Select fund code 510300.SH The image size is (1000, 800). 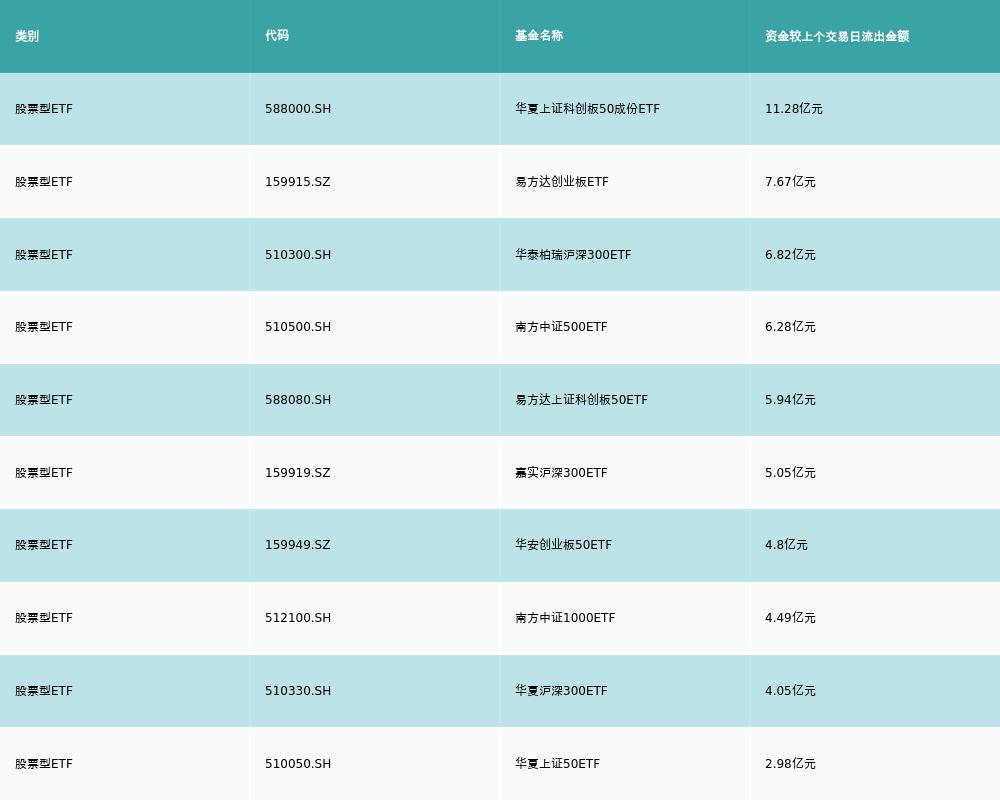[x=298, y=255]
